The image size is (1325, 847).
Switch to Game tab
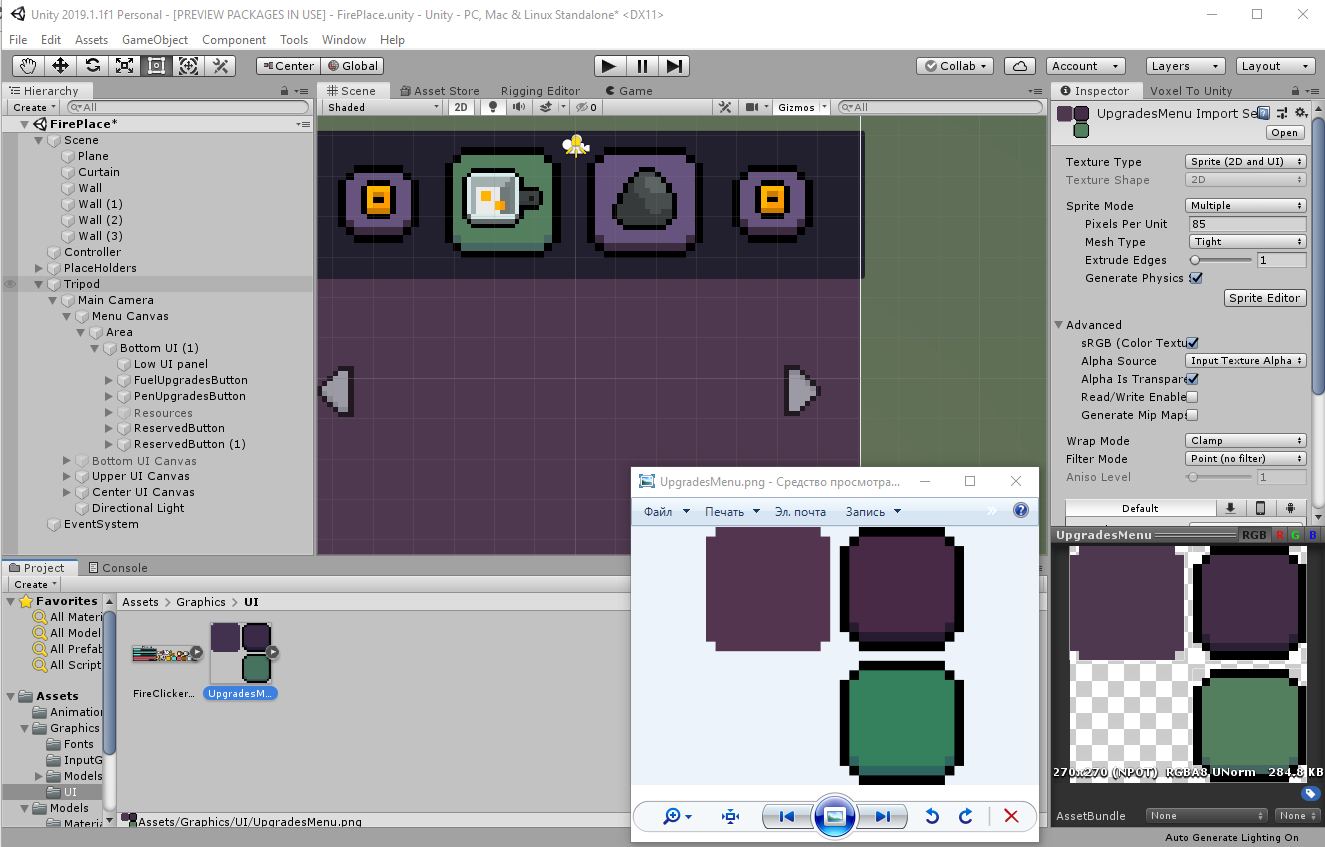coord(627,91)
